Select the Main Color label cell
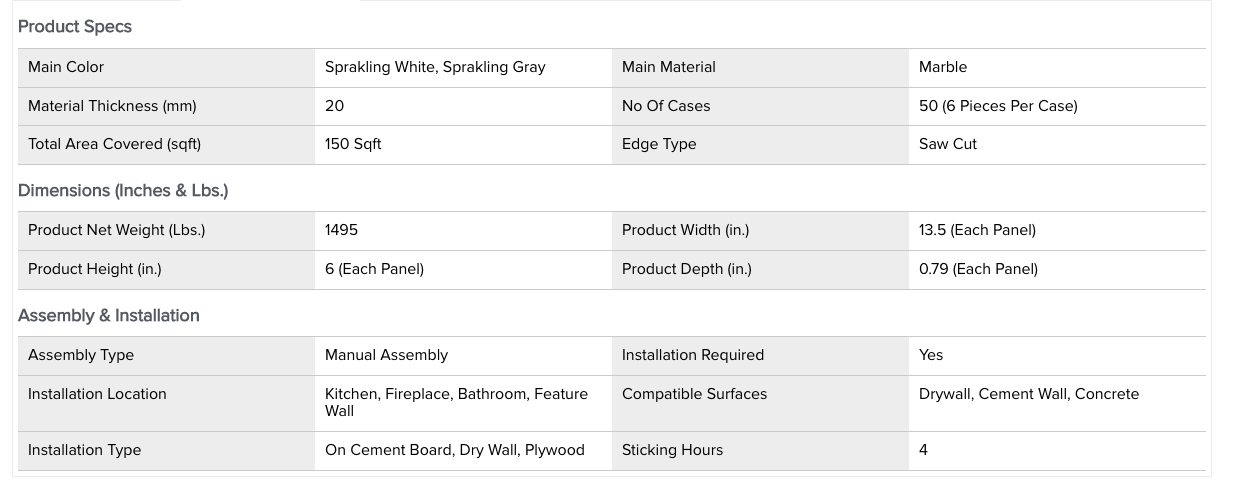1239x493 pixels. click(66, 67)
